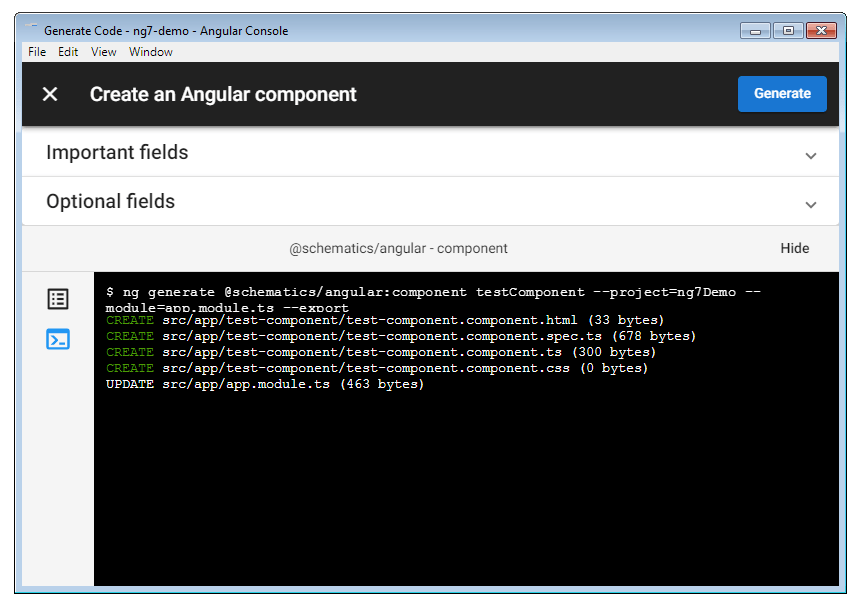The width and height of the screenshot is (858, 612).
Task: Open the File menu
Action: pos(36,52)
